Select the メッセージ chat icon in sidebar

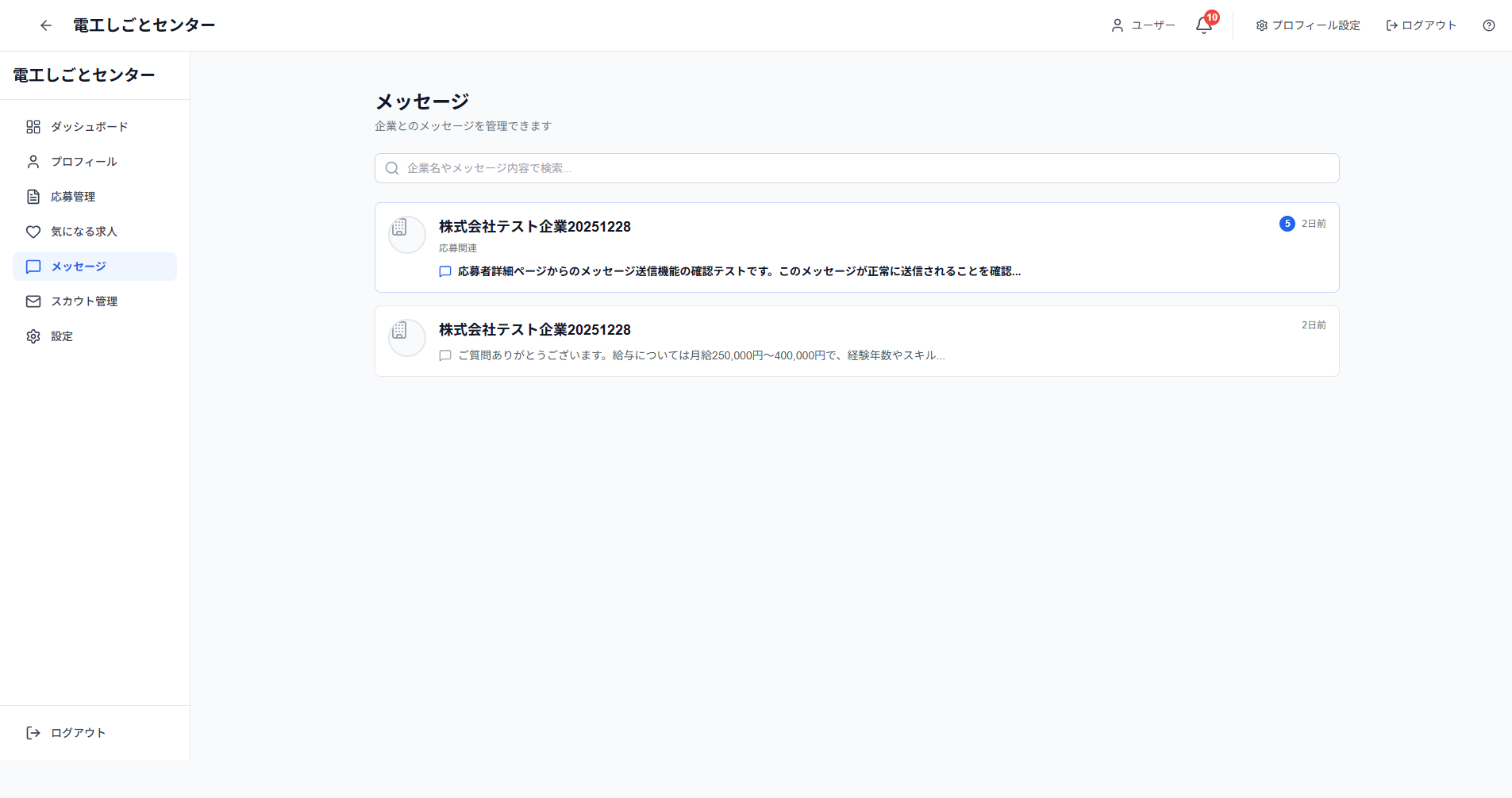click(x=33, y=267)
